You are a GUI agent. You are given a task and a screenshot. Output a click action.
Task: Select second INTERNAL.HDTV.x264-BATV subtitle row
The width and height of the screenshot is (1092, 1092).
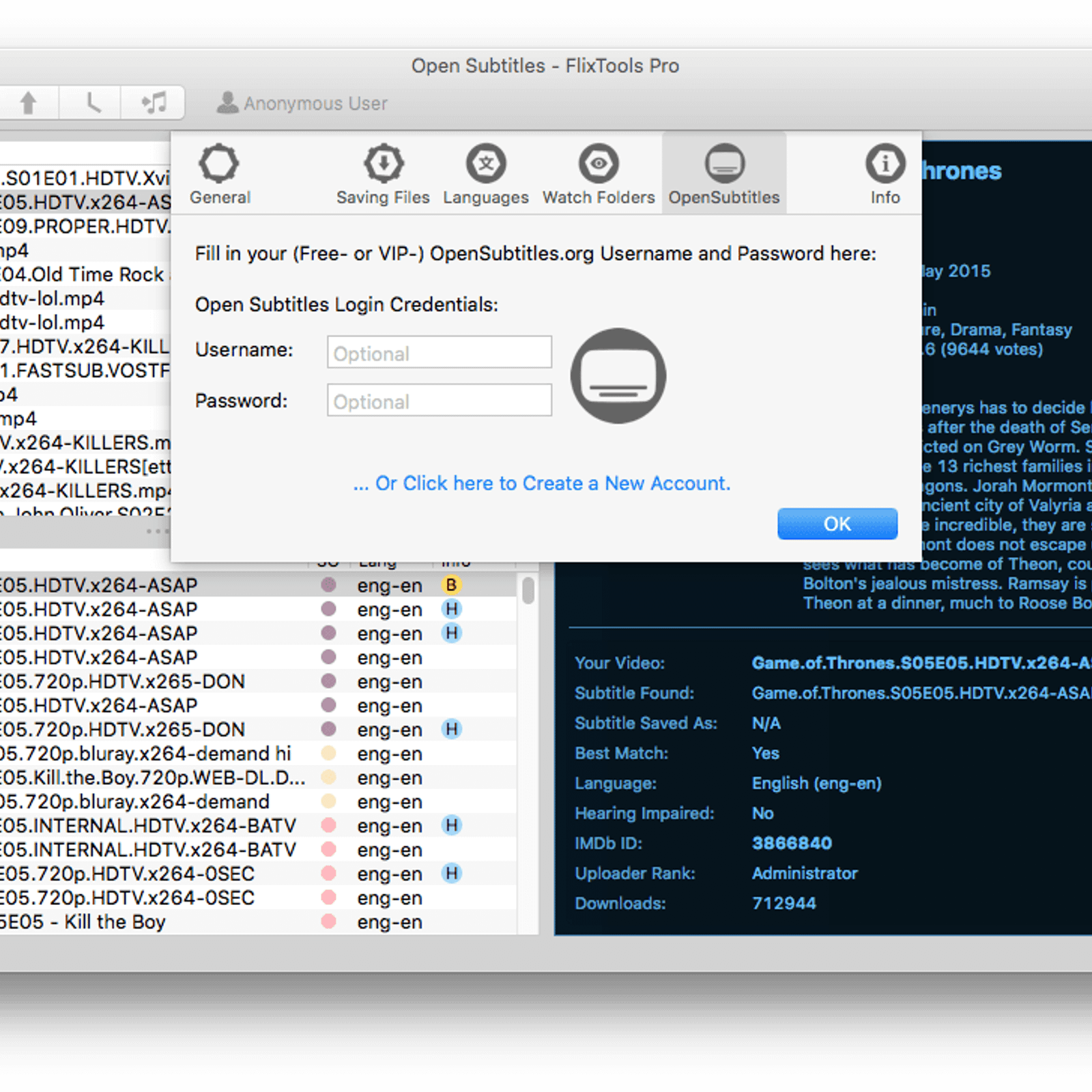click(x=258, y=850)
